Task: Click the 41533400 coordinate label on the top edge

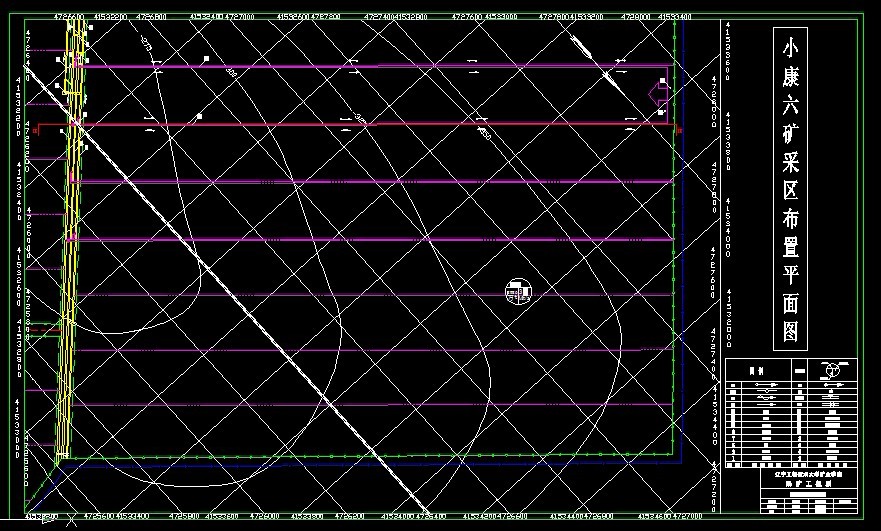Action: tap(675, 17)
